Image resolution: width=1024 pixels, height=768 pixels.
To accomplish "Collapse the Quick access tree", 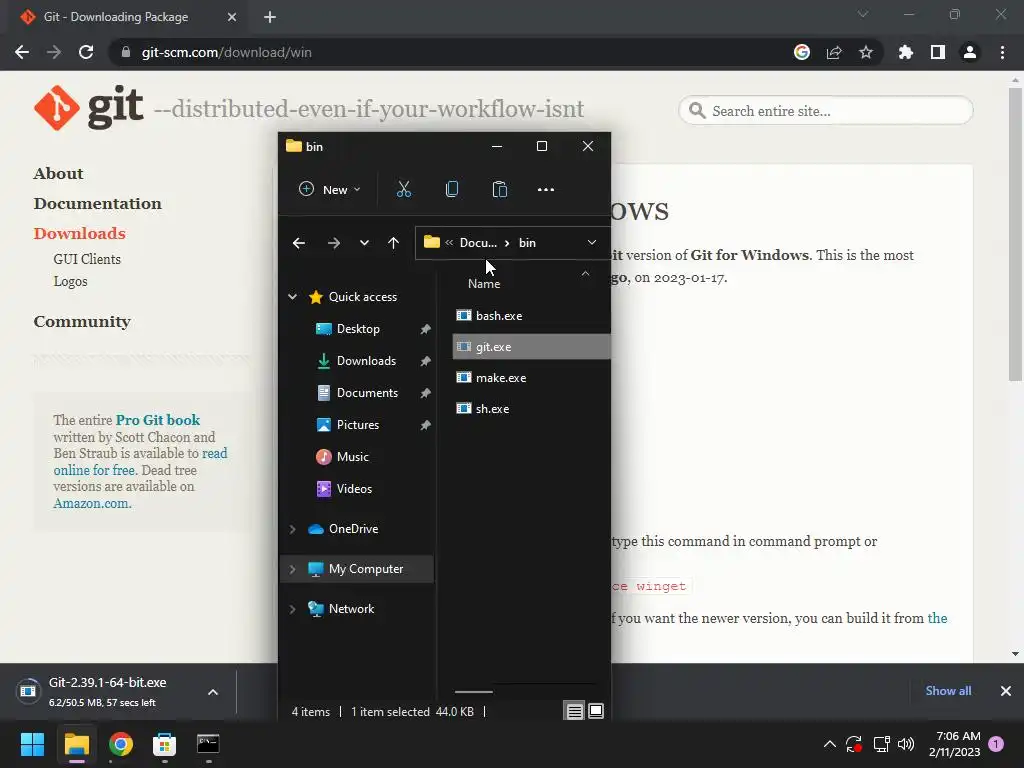I will 293,296.
